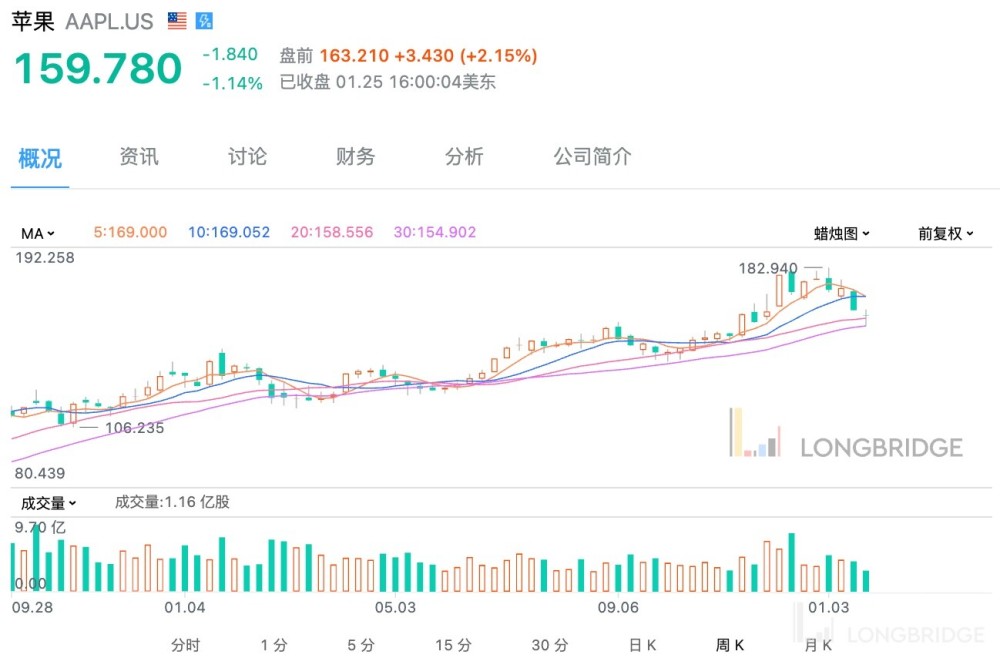Go to the 公司简介 tab
This screenshot has height=658, width=1000.
point(593,157)
